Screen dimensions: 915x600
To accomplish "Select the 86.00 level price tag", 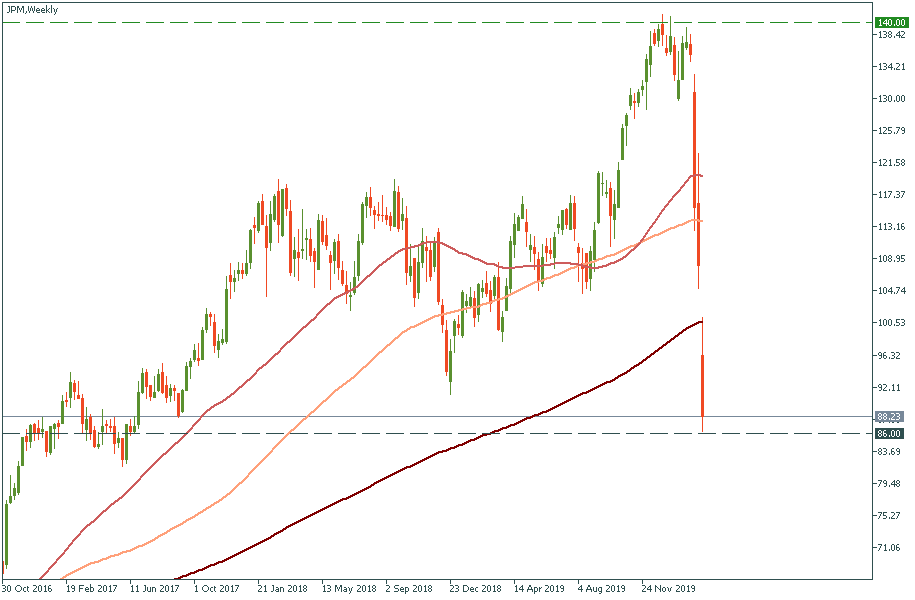I will (x=889, y=433).
